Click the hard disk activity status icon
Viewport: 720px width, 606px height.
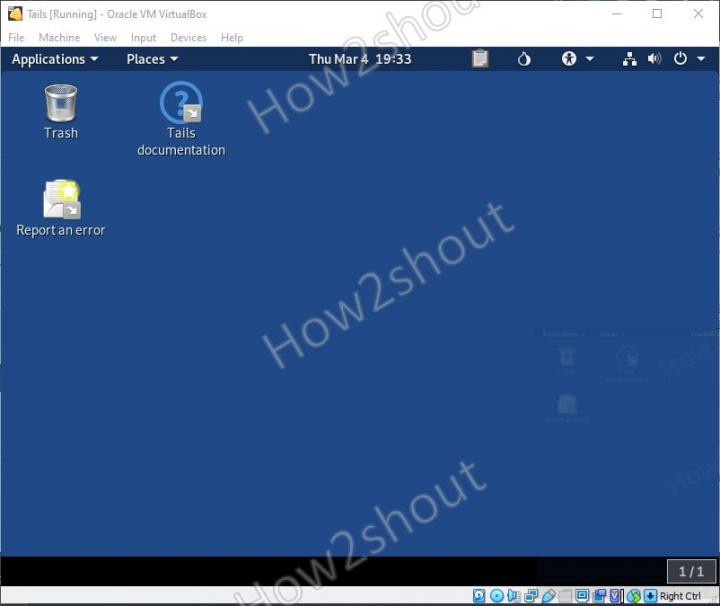[x=479, y=596]
